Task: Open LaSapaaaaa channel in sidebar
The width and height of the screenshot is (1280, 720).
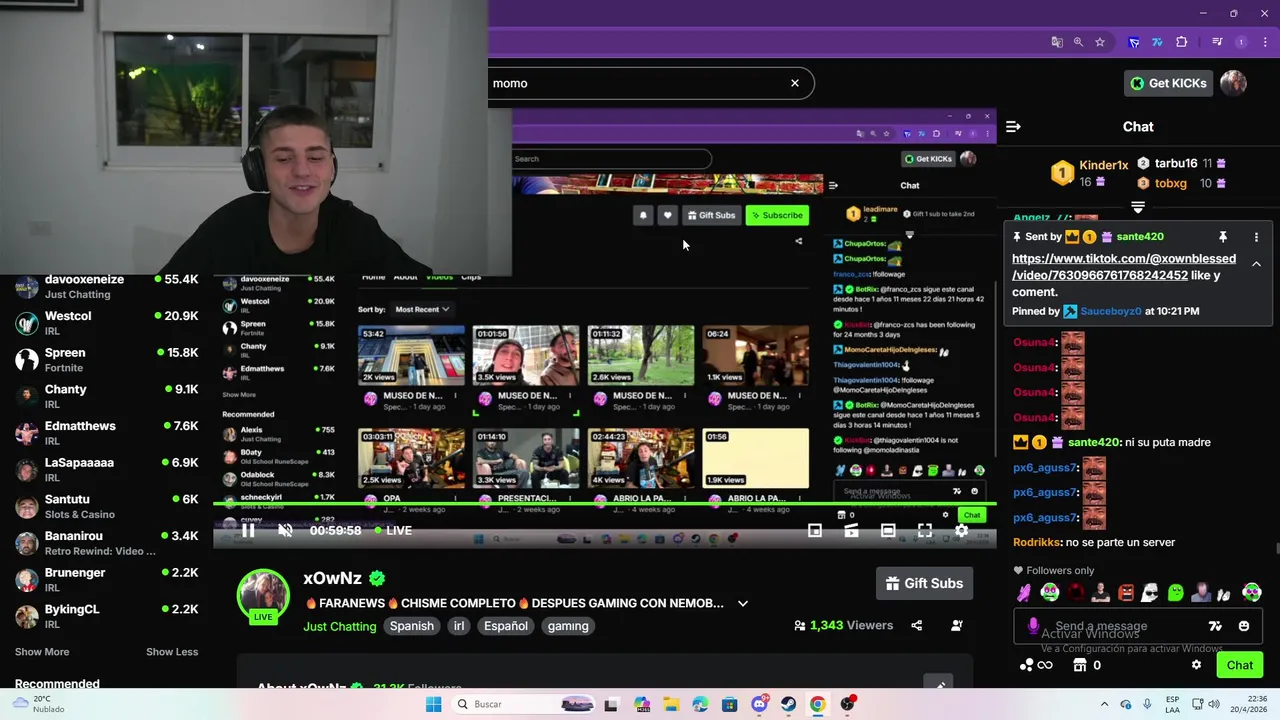Action: [106, 470]
